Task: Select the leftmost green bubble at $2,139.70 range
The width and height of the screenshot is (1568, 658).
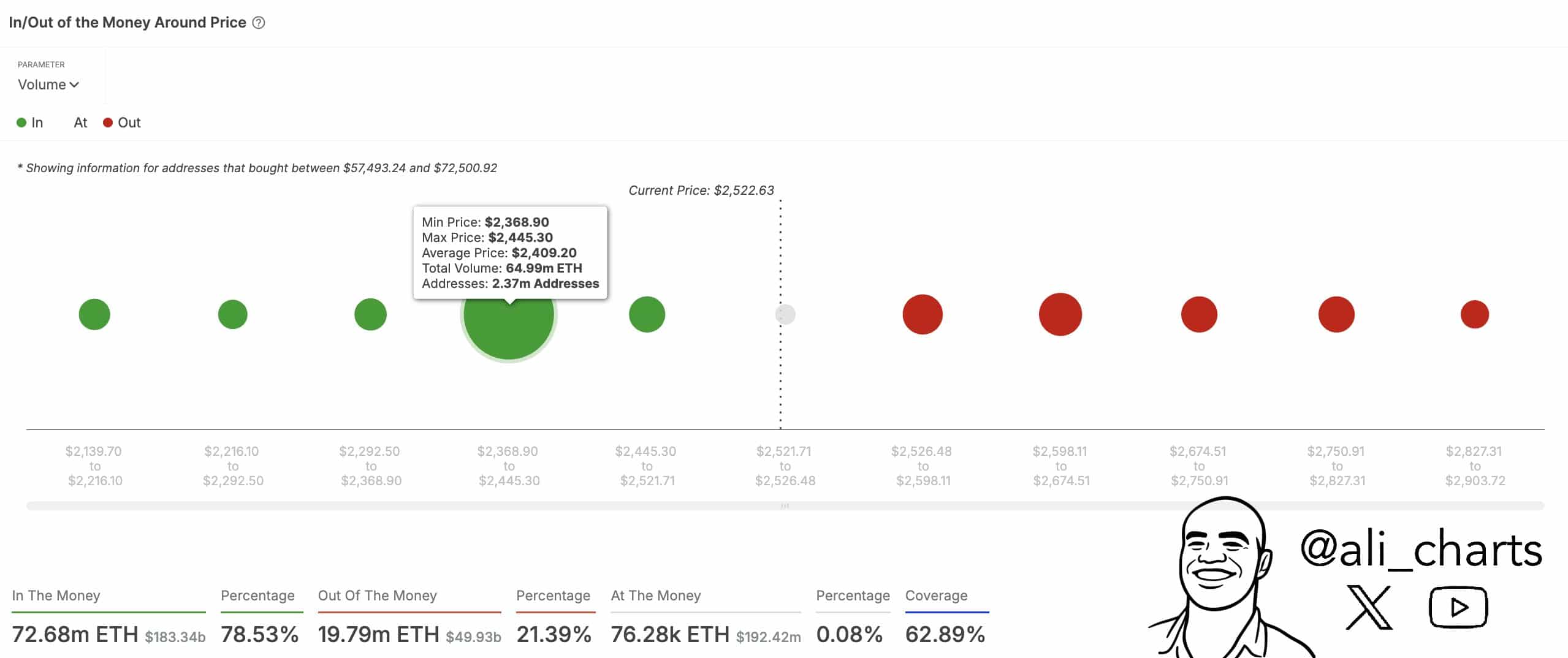Action: pos(94,314)
